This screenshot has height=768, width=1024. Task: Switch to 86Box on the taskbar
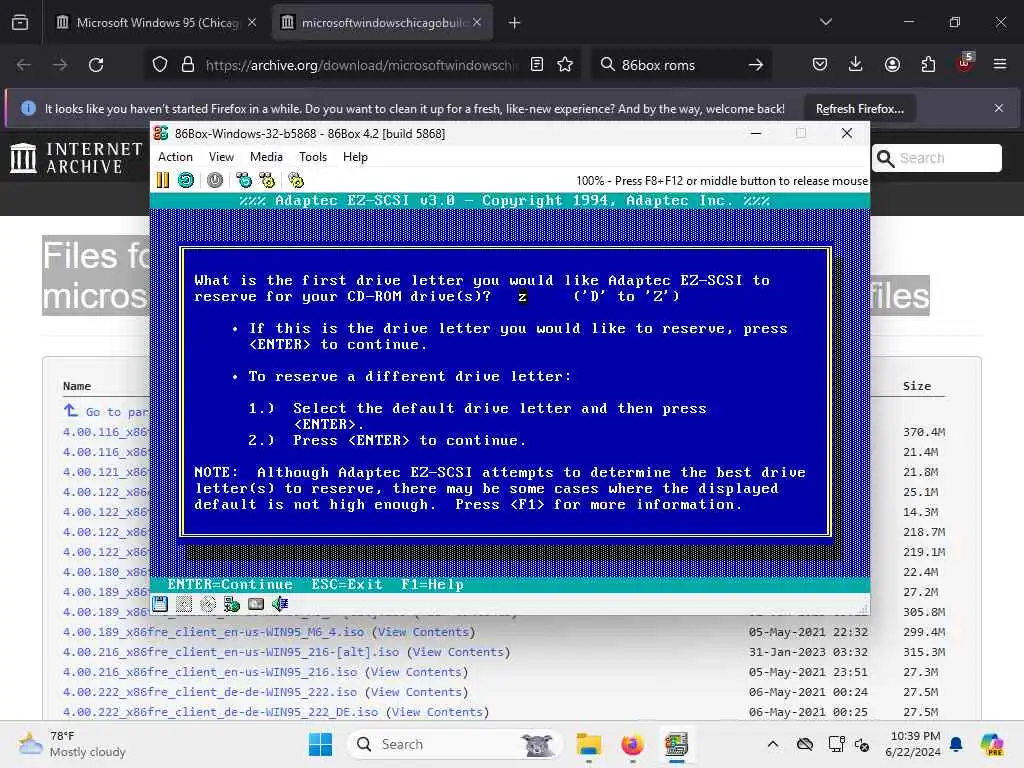tap(677, 744)
